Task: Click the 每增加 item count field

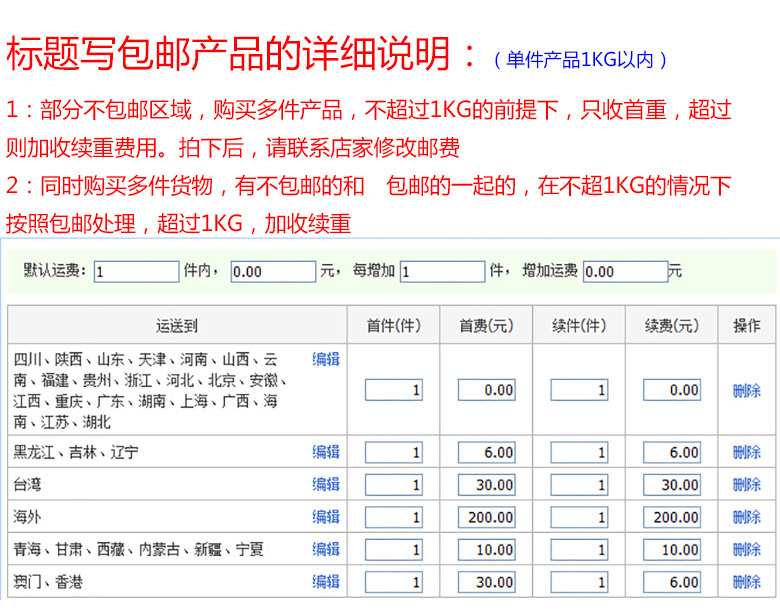Action: coord(443,272)
